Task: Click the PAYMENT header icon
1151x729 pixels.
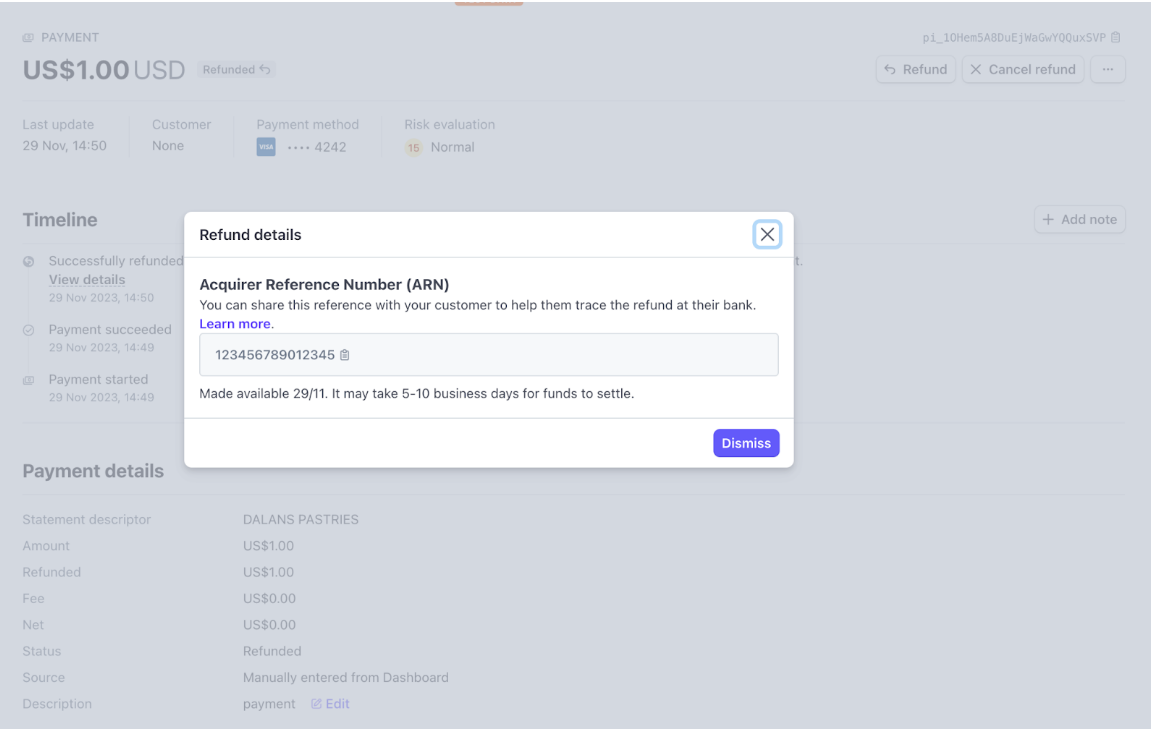Action: [x=28, y=38]
